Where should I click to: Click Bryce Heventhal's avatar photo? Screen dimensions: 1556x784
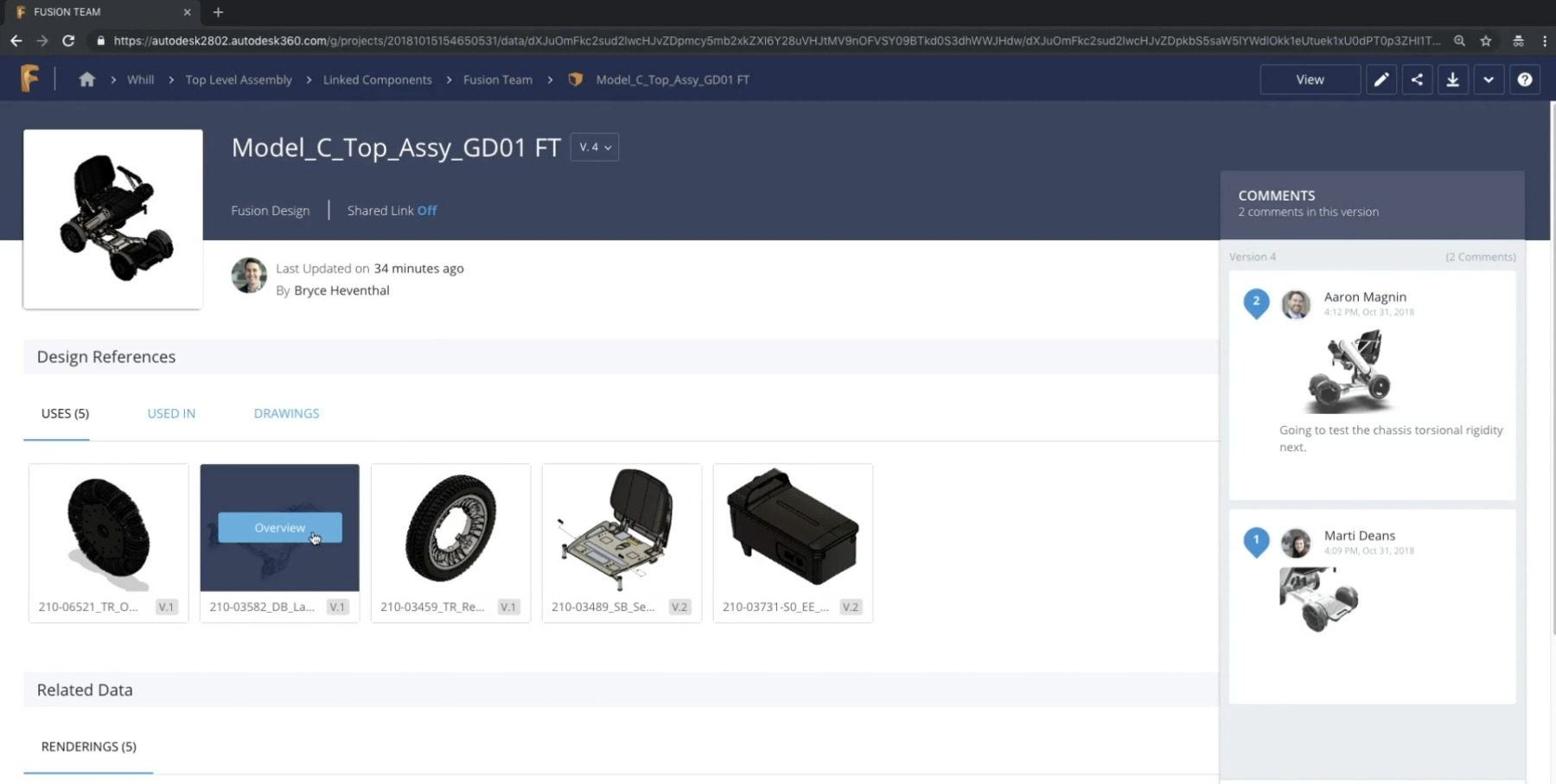coord(249,276)
